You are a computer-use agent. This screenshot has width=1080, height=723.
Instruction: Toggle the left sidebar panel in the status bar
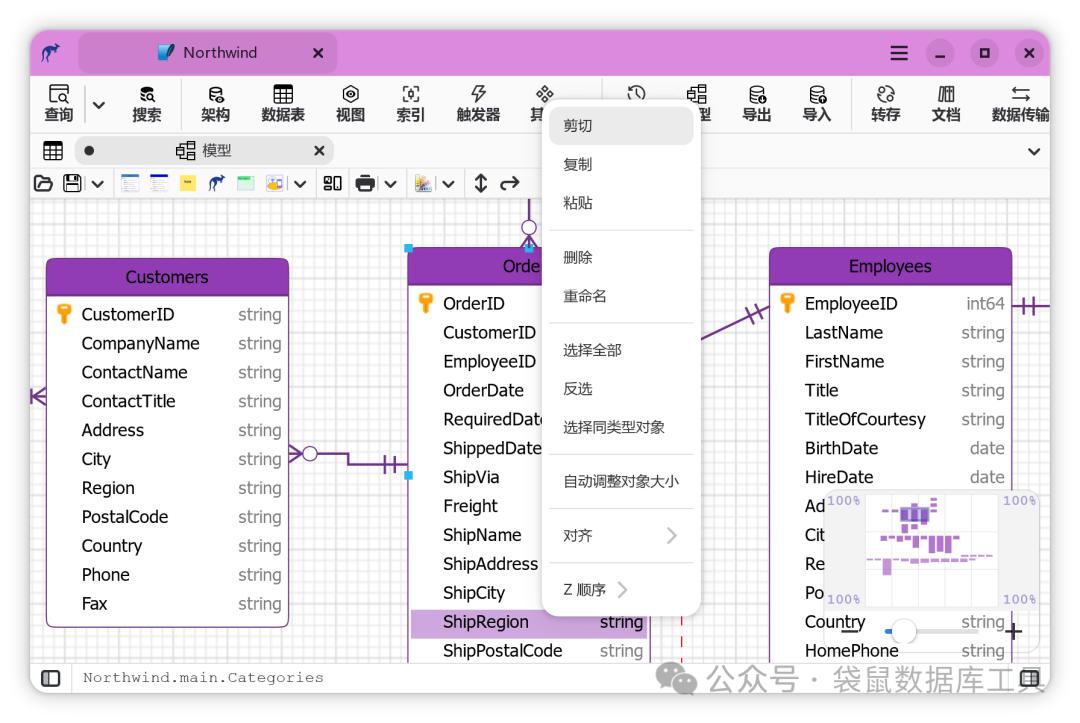click(50, 678)
